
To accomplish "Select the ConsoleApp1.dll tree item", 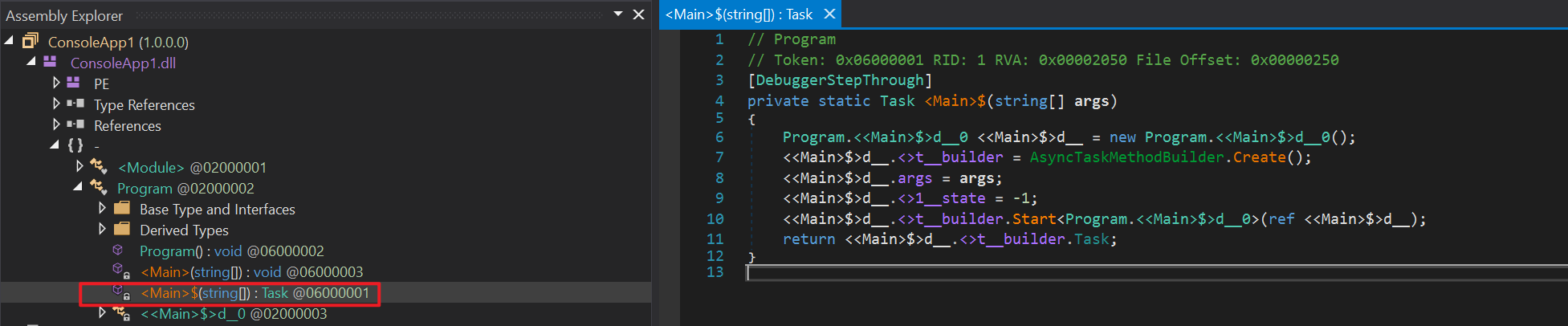I will coord(123,63).
